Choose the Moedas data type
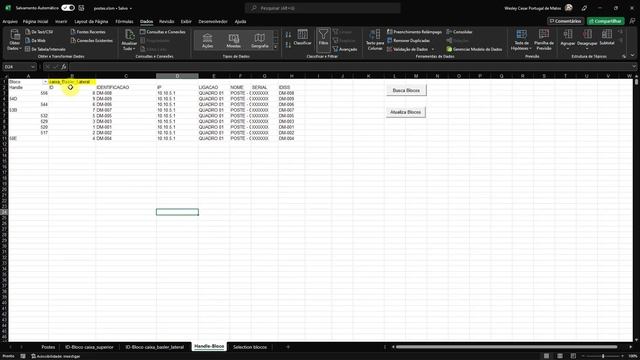 [233, 41]
